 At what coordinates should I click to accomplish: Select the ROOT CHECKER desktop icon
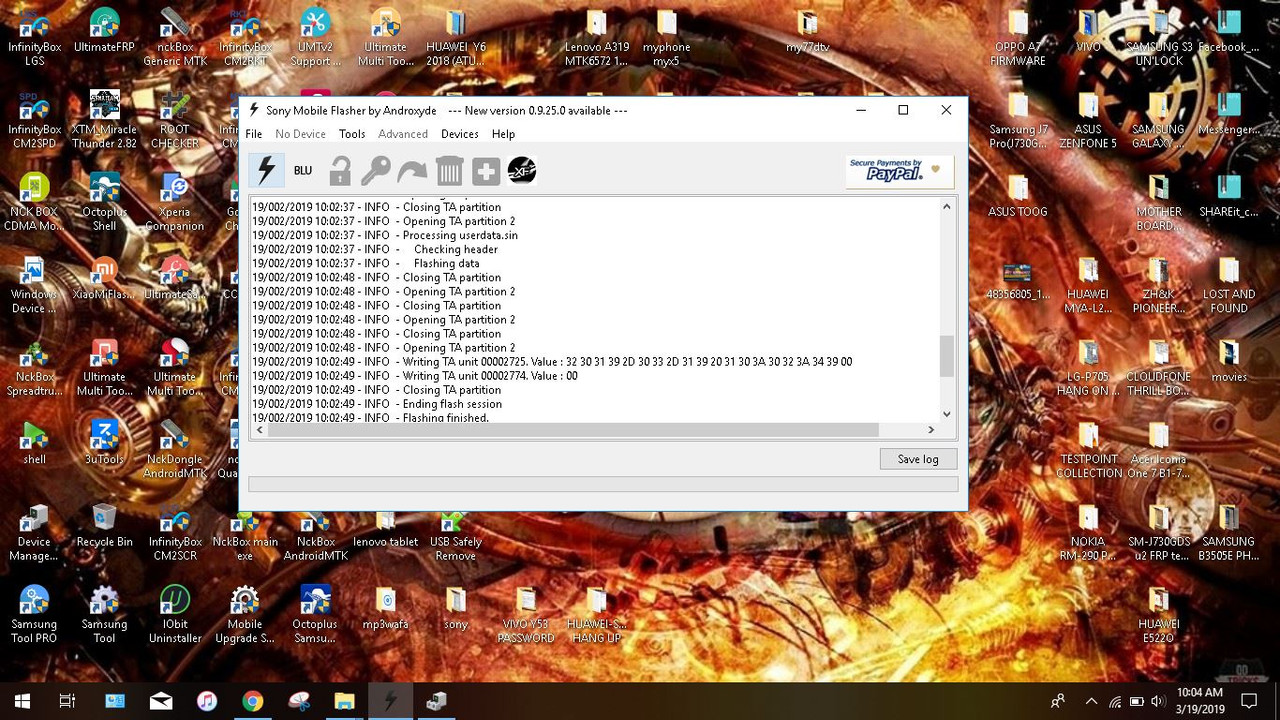point(175,120)
